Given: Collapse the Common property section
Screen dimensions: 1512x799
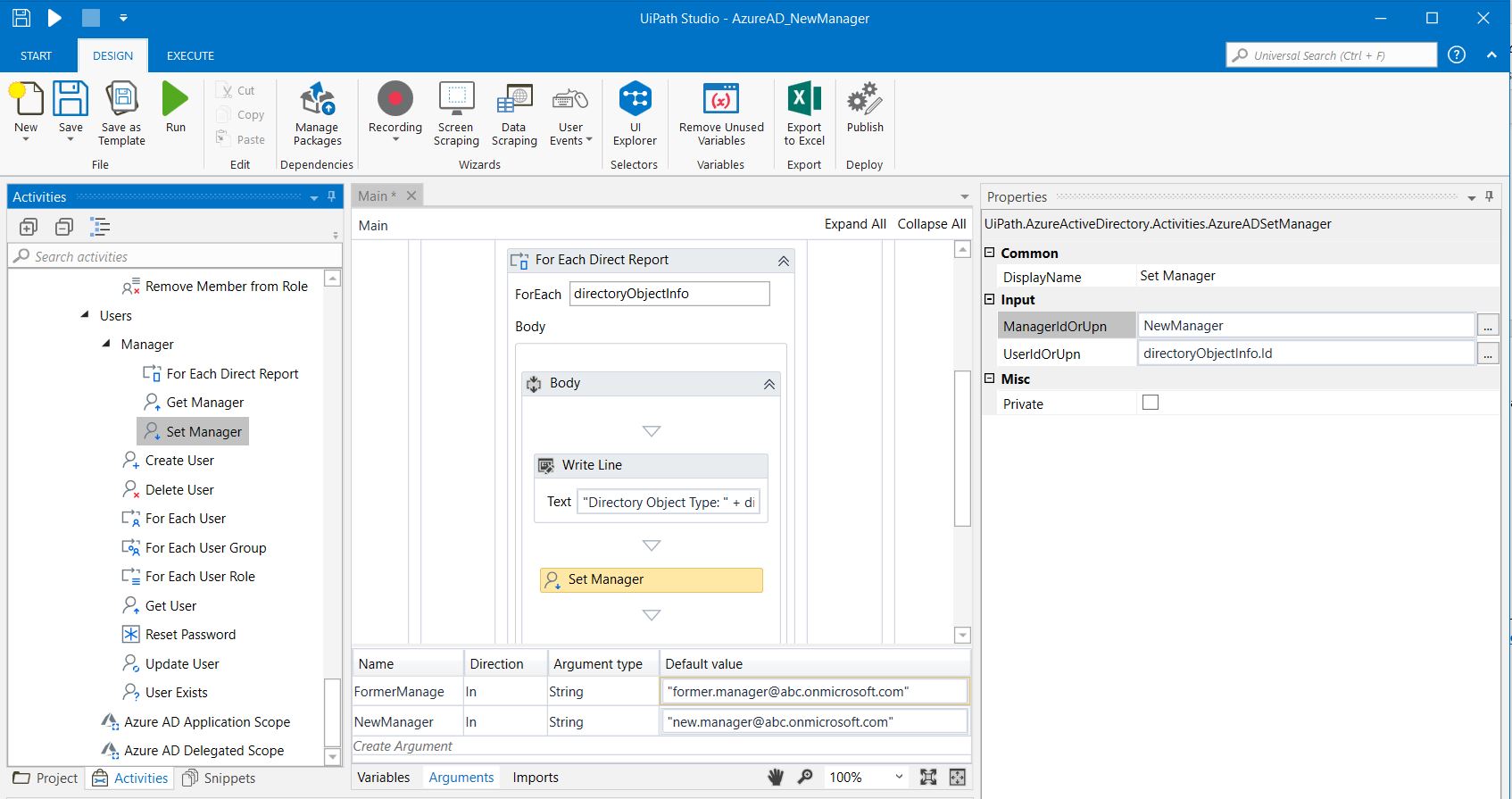Looking at the screenshot, I should tap(989, 253).
